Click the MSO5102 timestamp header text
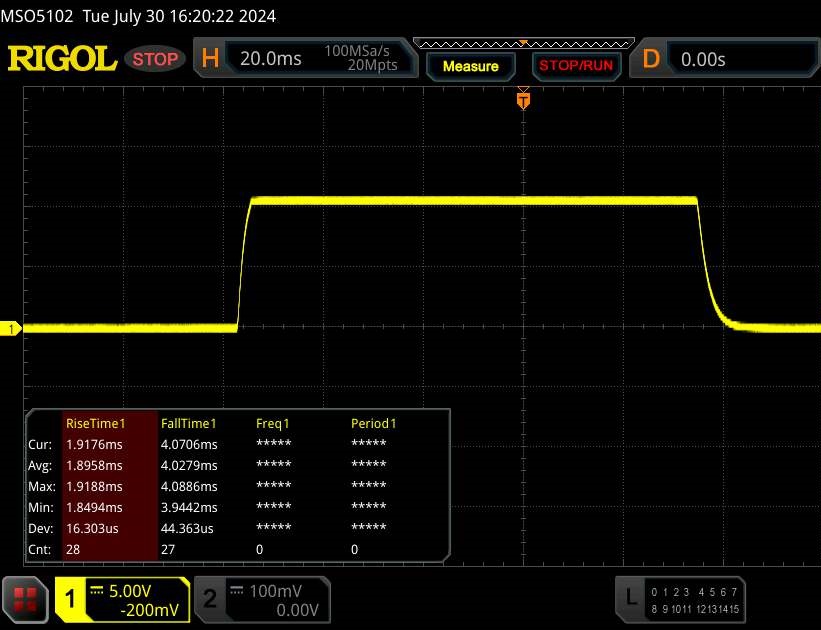This screenshot has width=821, height=630. pos(138,16)
